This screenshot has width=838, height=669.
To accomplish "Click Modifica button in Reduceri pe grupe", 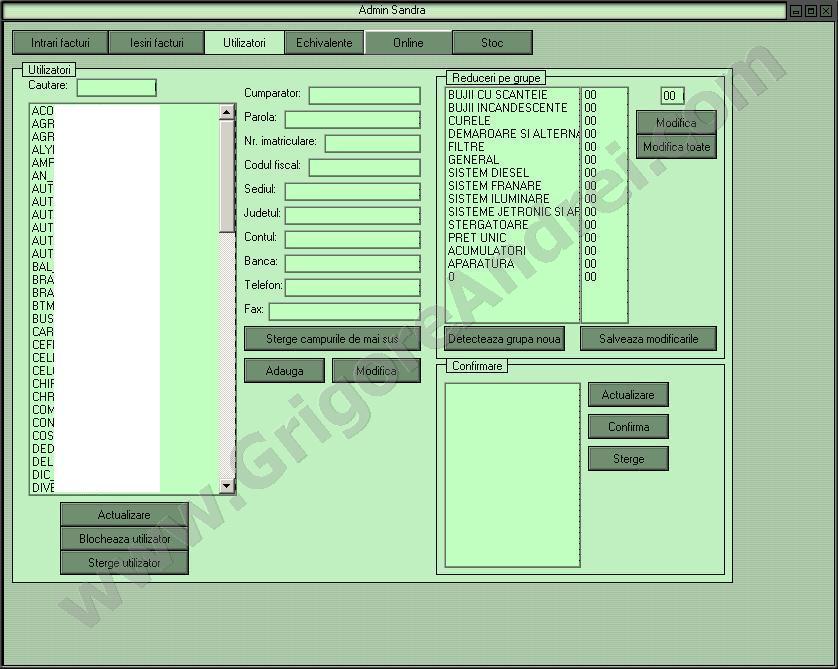I will pos(676,123).
